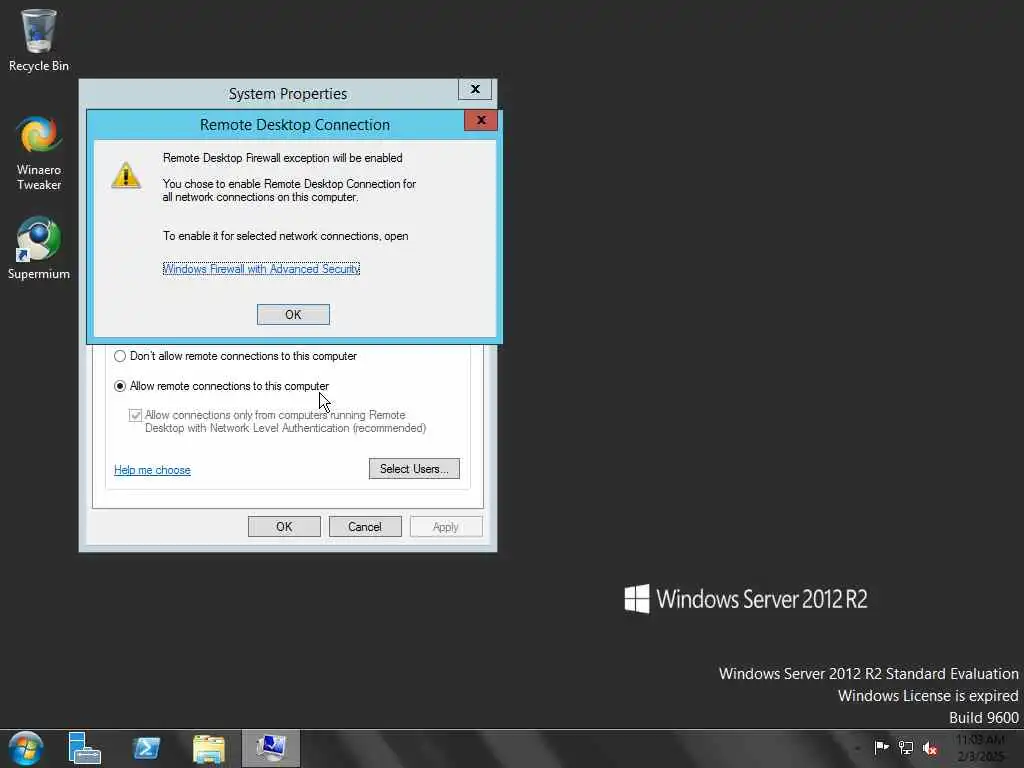Click the tray clock and date
Viewport: 1024px width, 768px height.
coord(980,748)
